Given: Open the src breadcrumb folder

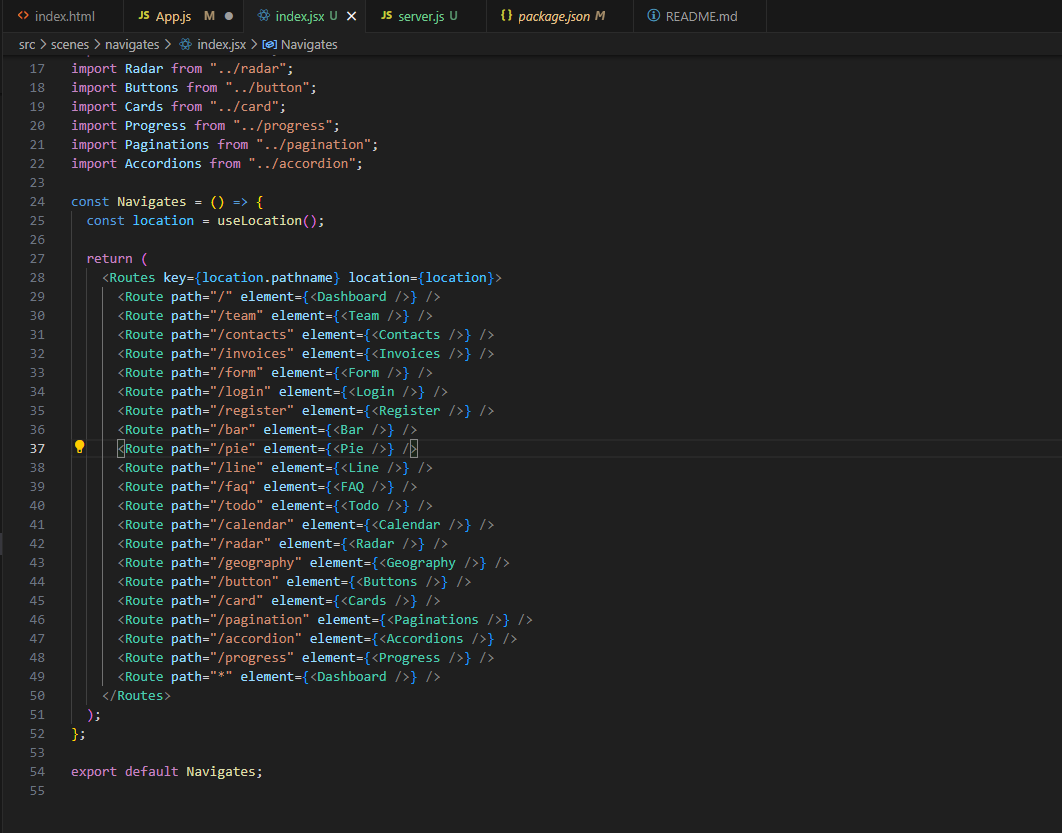Looking at the screenshot, I should [x=27, y=44].
